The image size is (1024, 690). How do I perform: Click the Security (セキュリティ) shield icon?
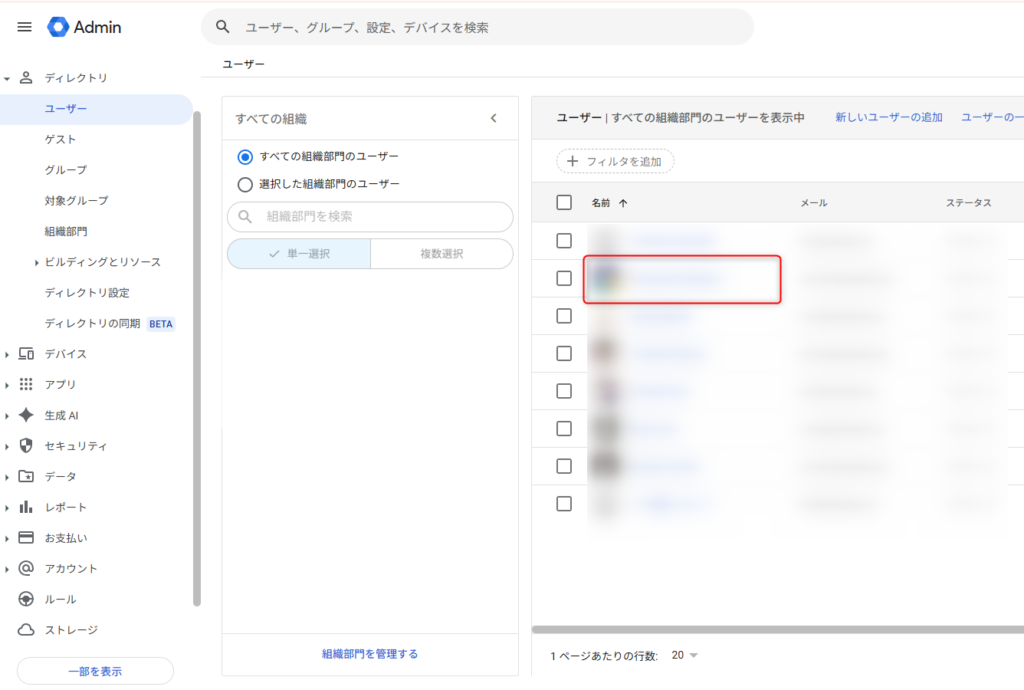pyautogui.click(x=27, y=446)
